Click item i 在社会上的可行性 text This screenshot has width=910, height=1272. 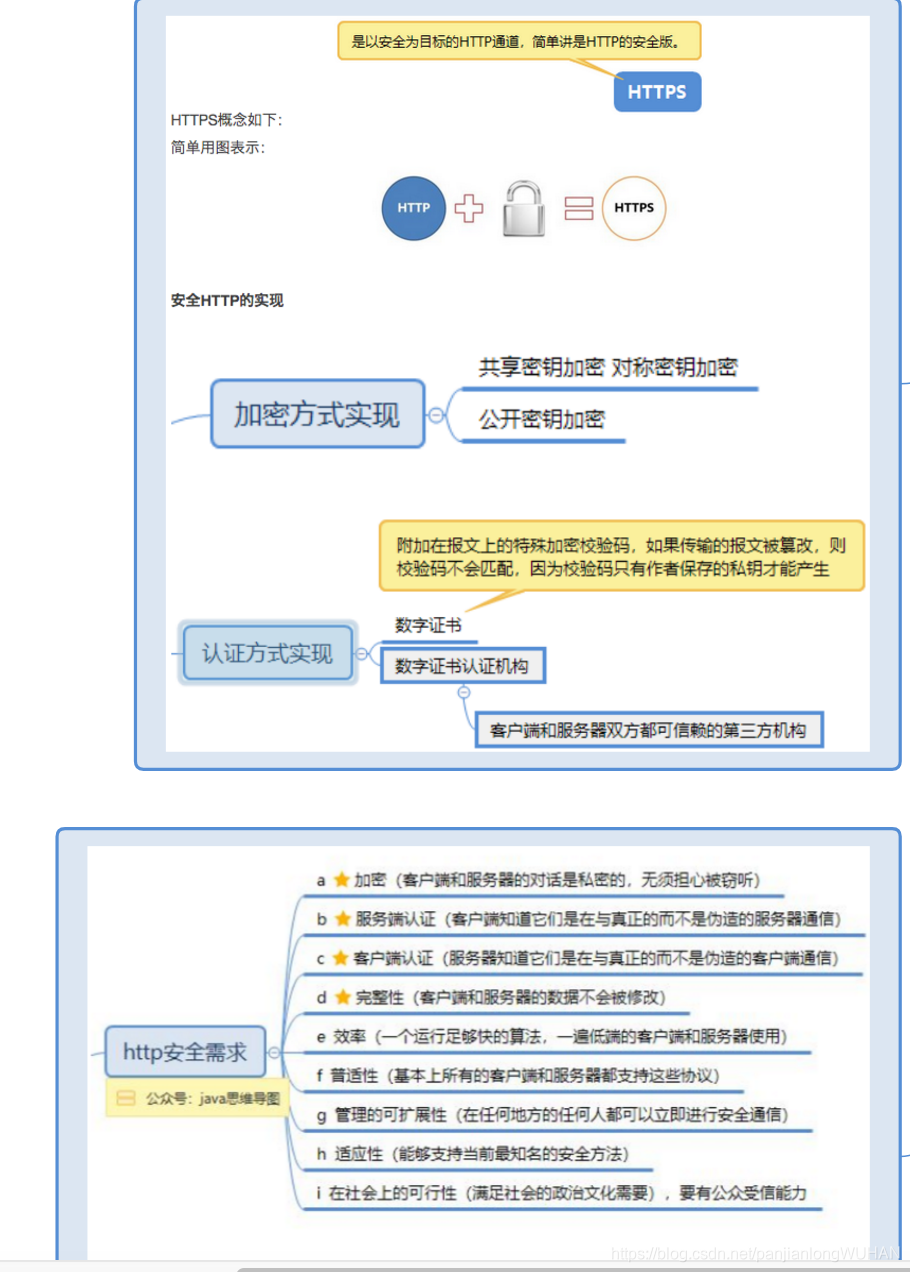pyautogui.click(x=561, y=1193)
